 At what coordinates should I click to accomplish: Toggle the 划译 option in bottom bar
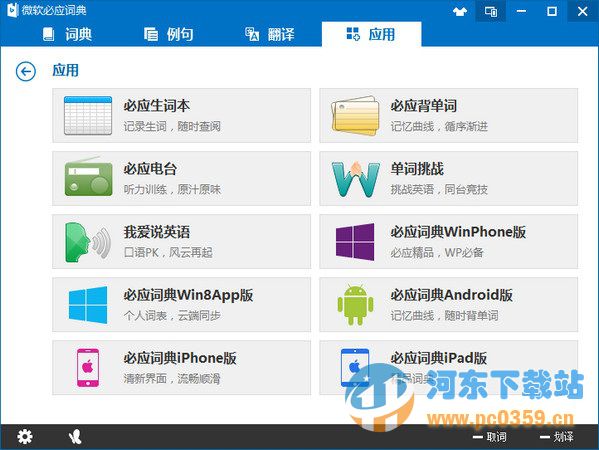tap(557, 437)
